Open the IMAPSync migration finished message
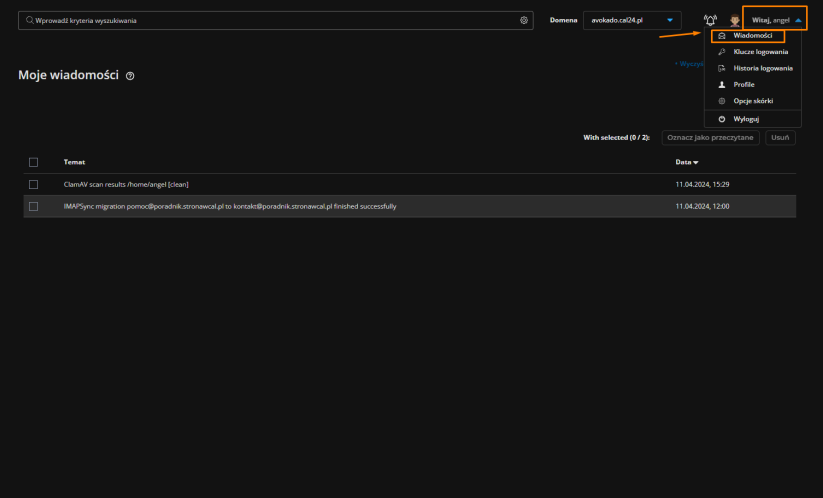The width and height of the screenshot is (823, 498). pos(230,206)
